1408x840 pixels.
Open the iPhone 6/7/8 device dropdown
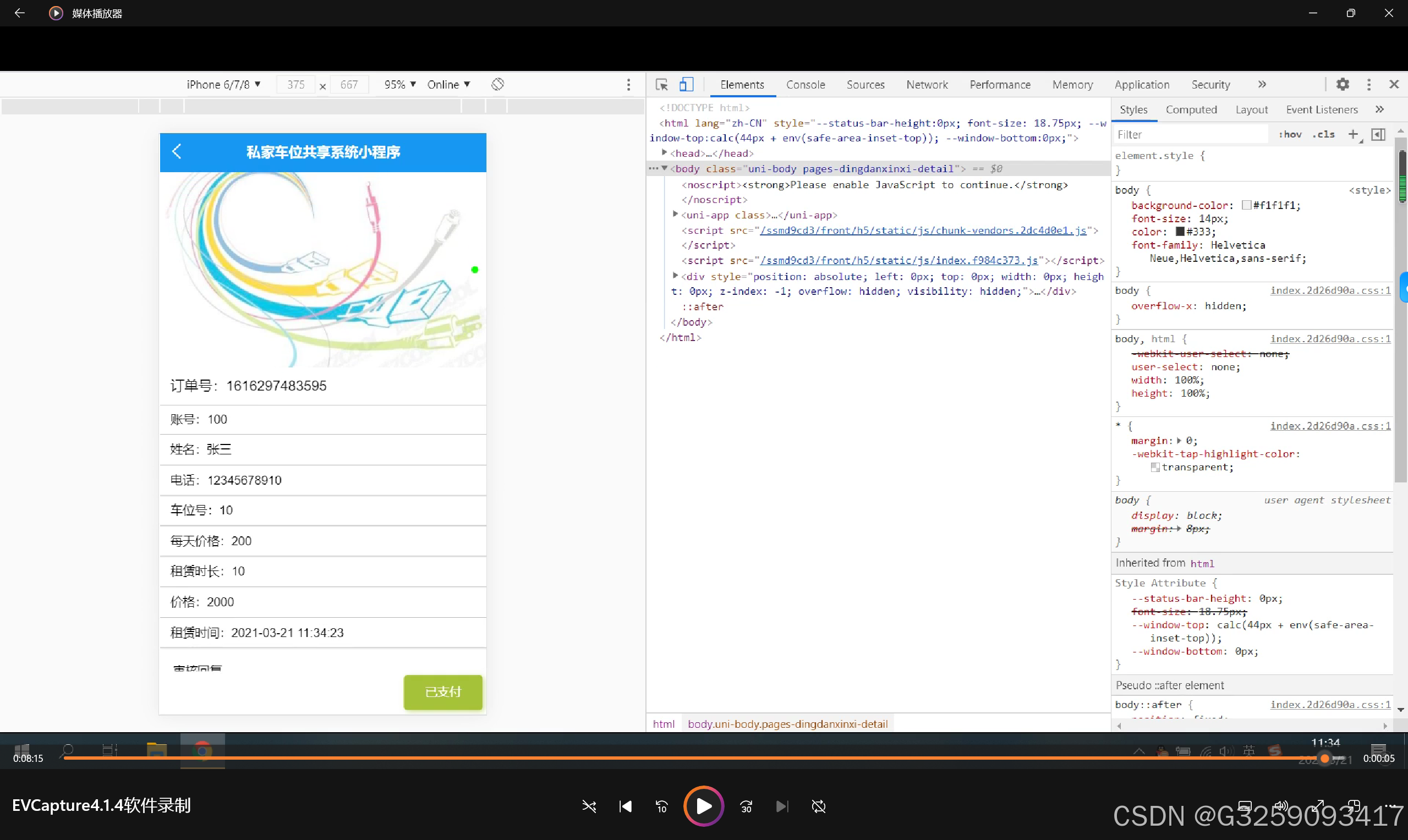(x=223, y=85)
